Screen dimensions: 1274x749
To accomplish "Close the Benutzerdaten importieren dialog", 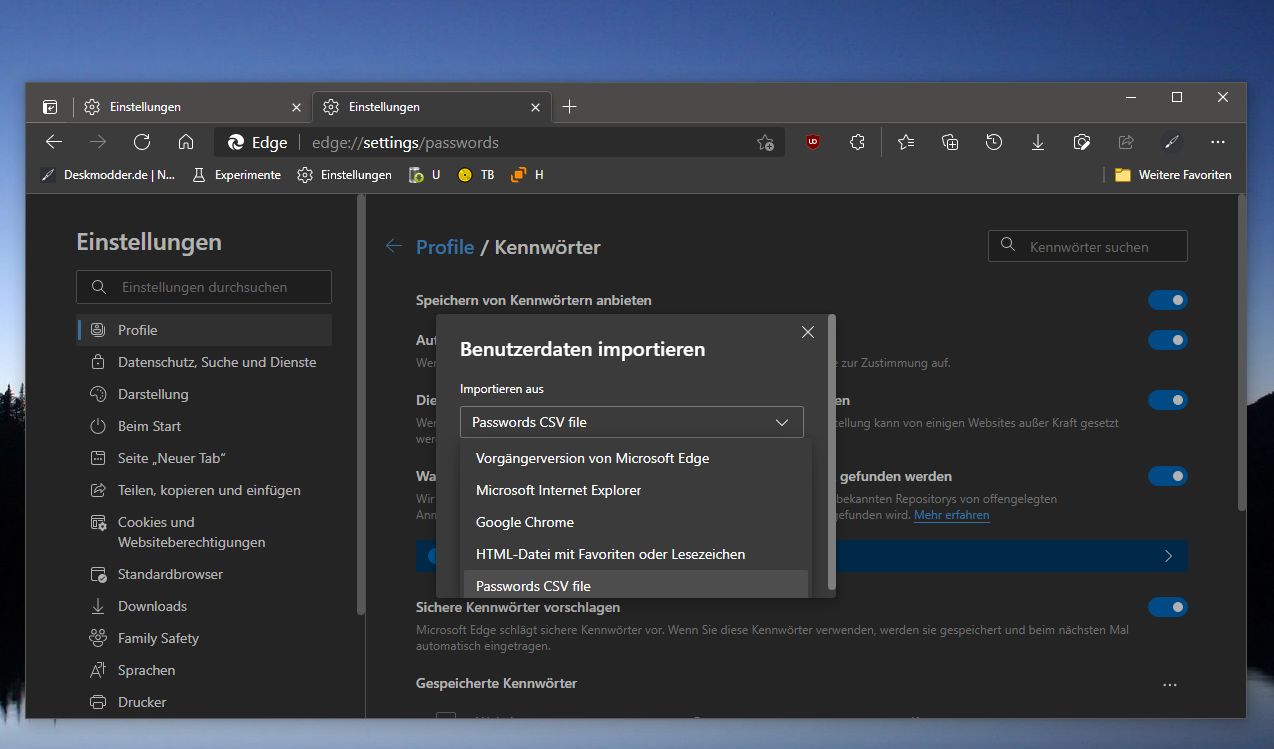I will (x=808, y=332).
